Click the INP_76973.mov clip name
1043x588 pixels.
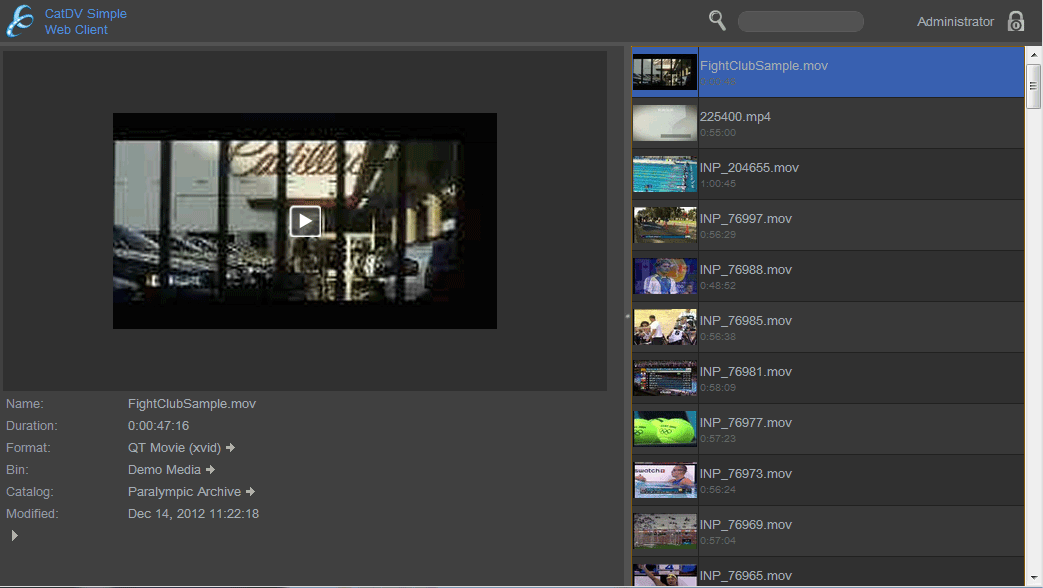coord(746,474)
